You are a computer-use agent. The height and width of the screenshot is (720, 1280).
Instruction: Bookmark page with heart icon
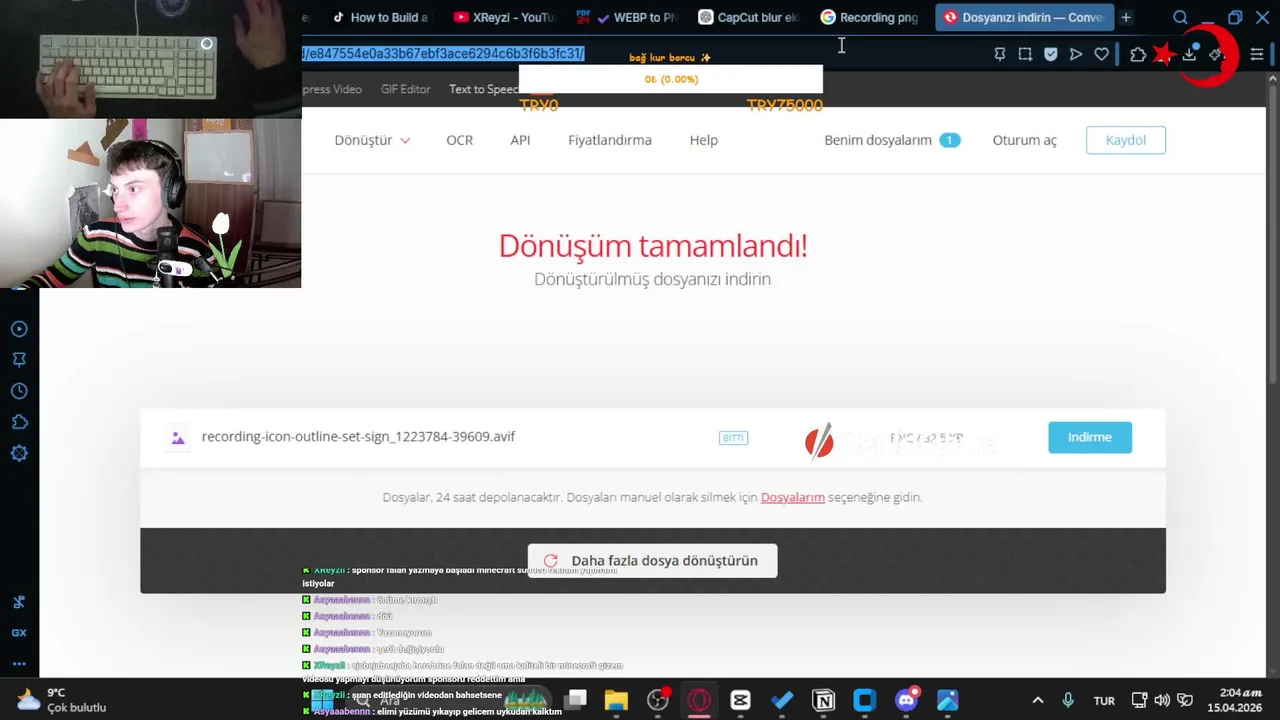click(x=1101, y=54)
